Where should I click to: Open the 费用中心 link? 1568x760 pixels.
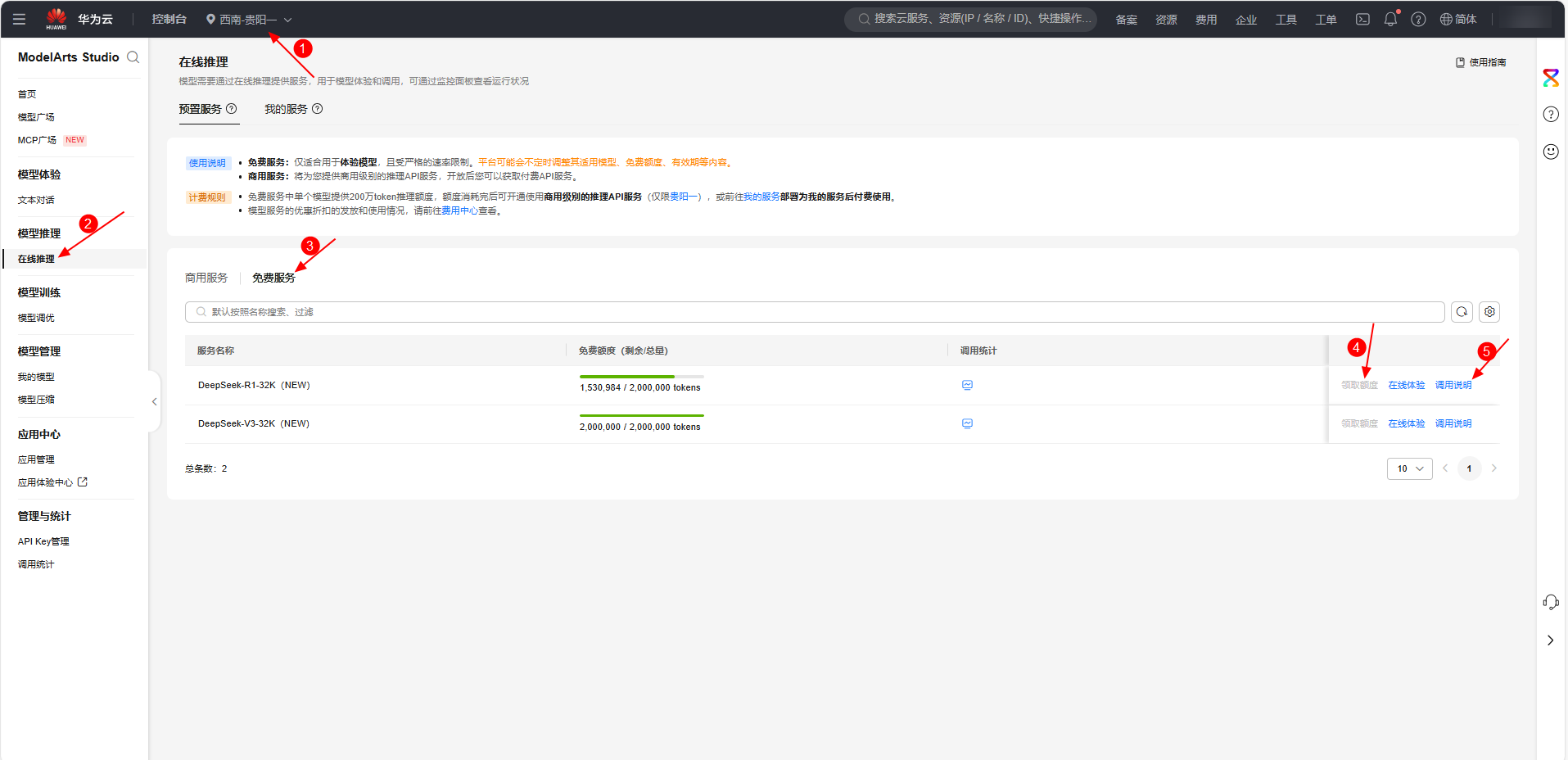tap(459, 210)
